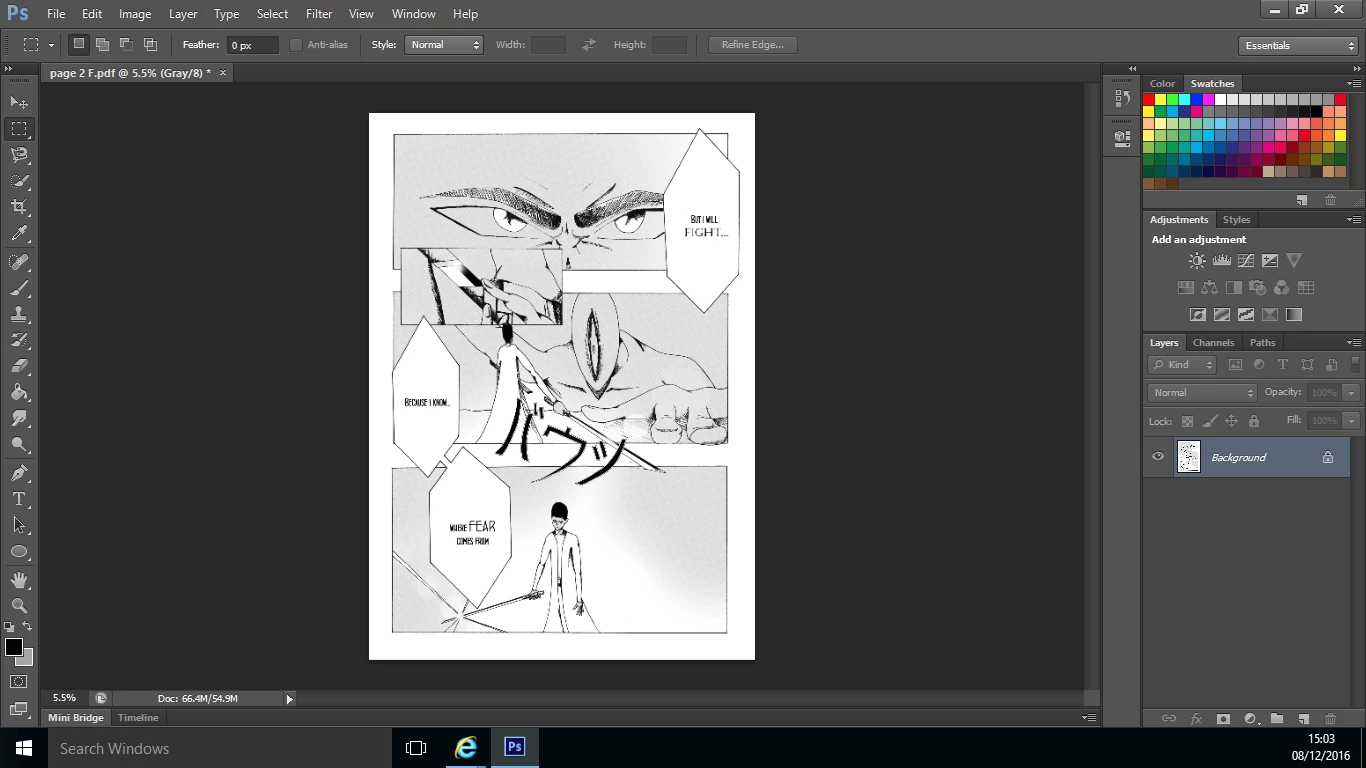This screenshot has height=768, width=1366.
Task: Add a layer mask
Action: pos(1223,719)
